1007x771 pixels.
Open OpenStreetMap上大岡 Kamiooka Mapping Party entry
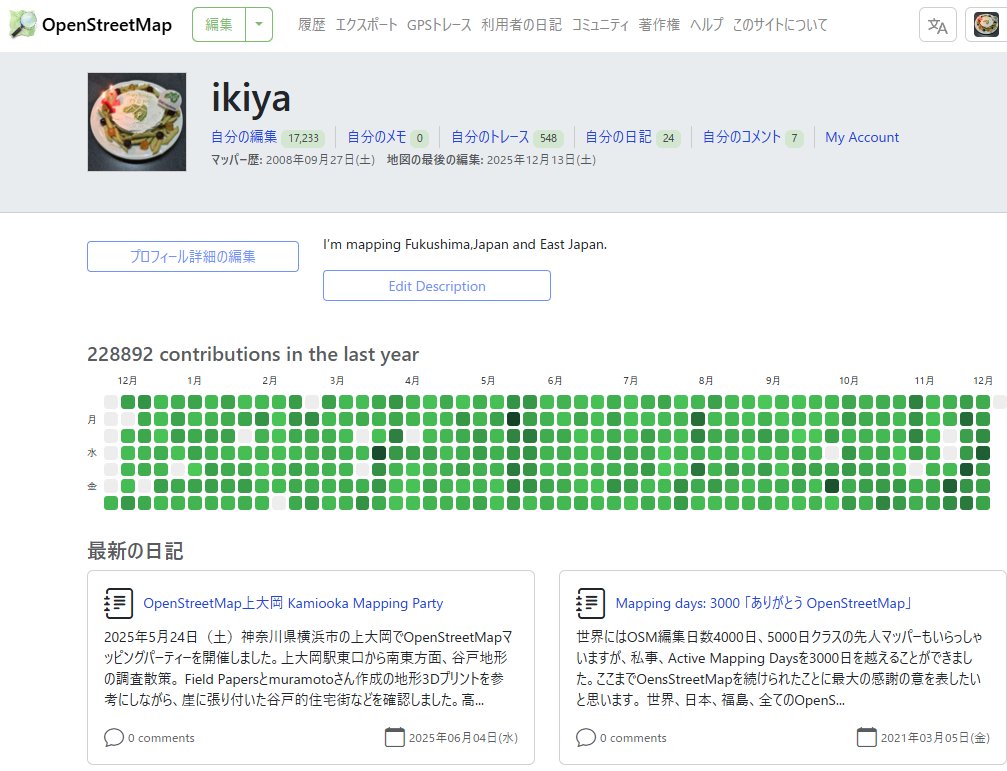point(293,603)
